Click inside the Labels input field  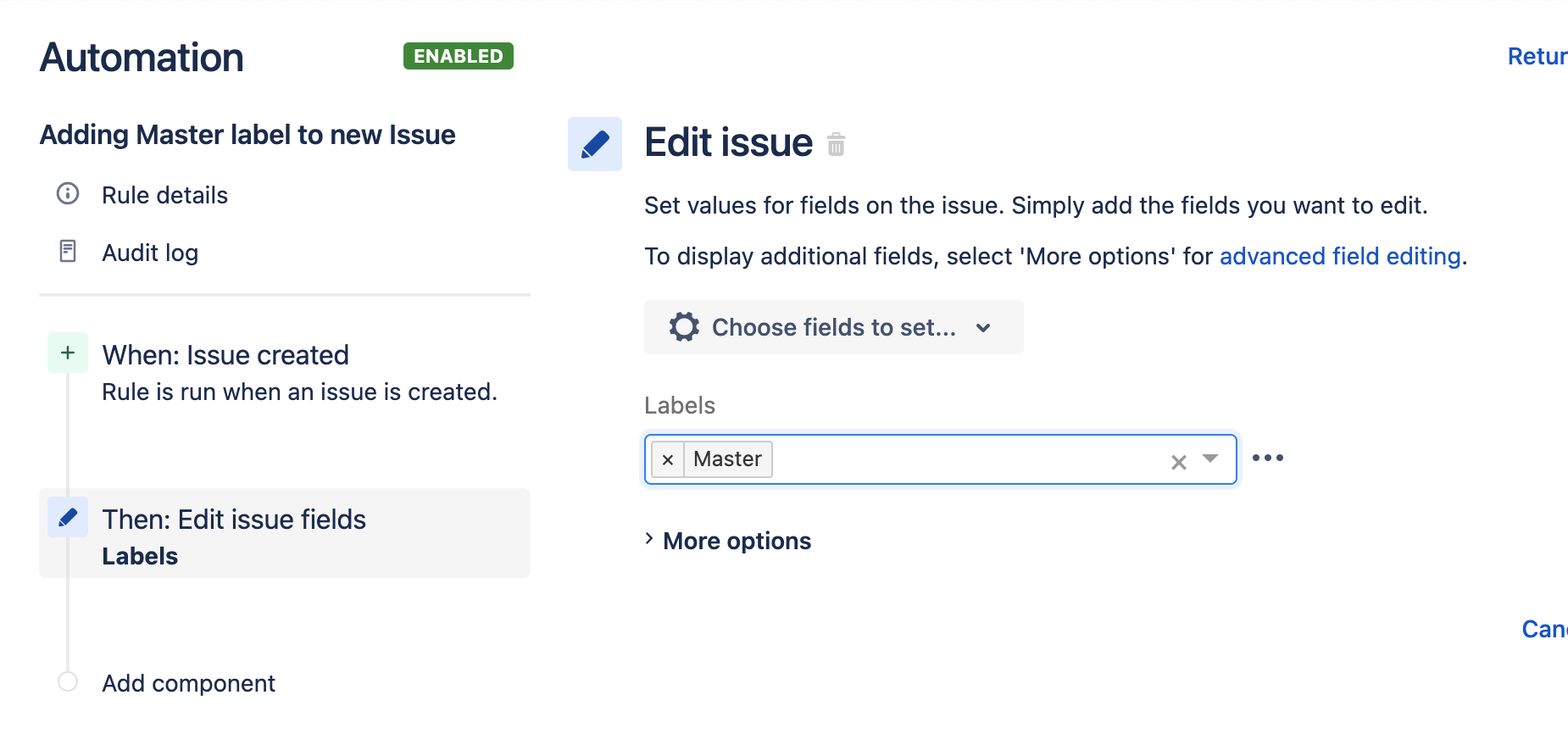click(x=966, y=459)
